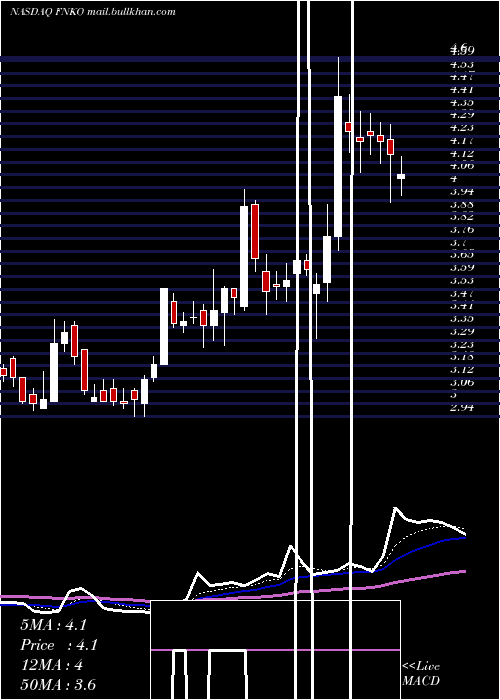Select the Price : 4.1 readout

coord(58,645)
